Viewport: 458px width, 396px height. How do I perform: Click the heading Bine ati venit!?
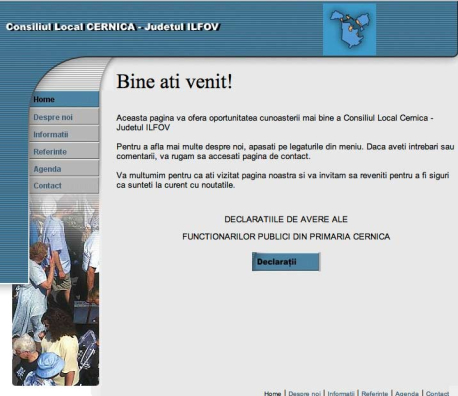pos(174,81)
